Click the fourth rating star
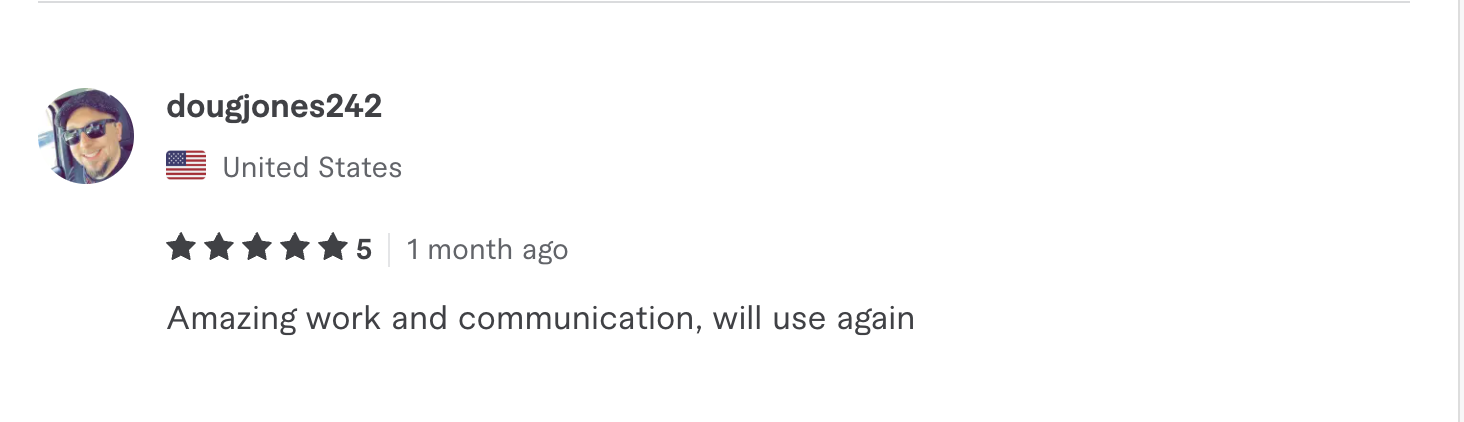The image size is (1464, 422). (295, 247)
